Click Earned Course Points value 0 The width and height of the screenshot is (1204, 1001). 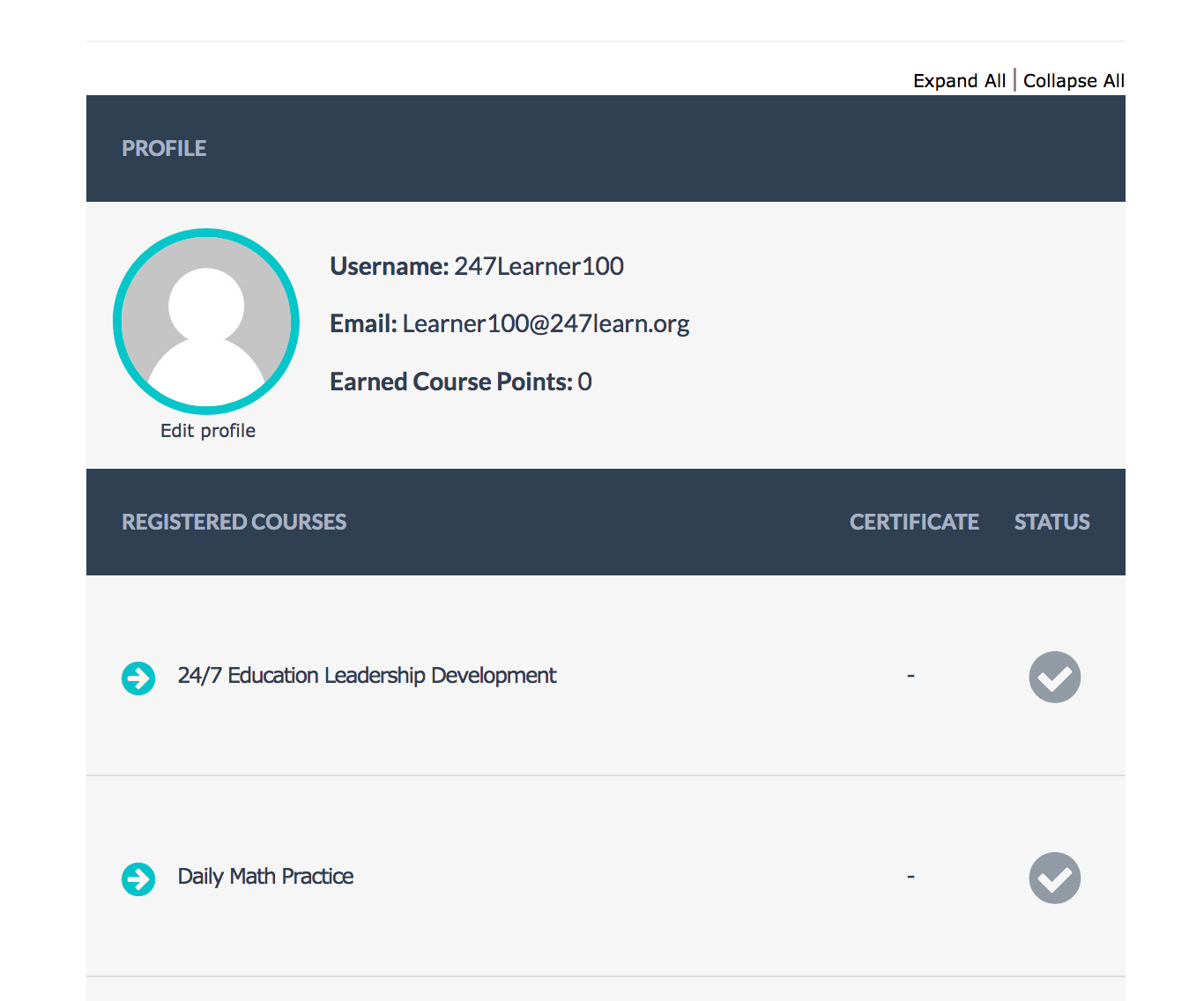(x=584, y=382)
